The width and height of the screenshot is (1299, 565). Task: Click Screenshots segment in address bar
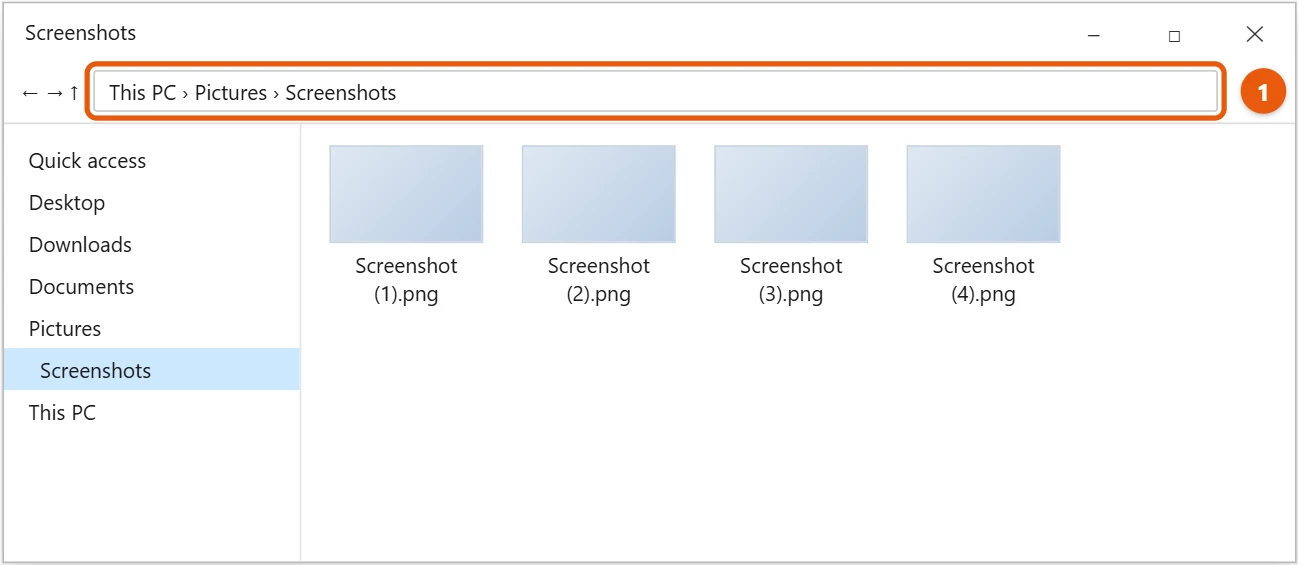pos(341,93)
